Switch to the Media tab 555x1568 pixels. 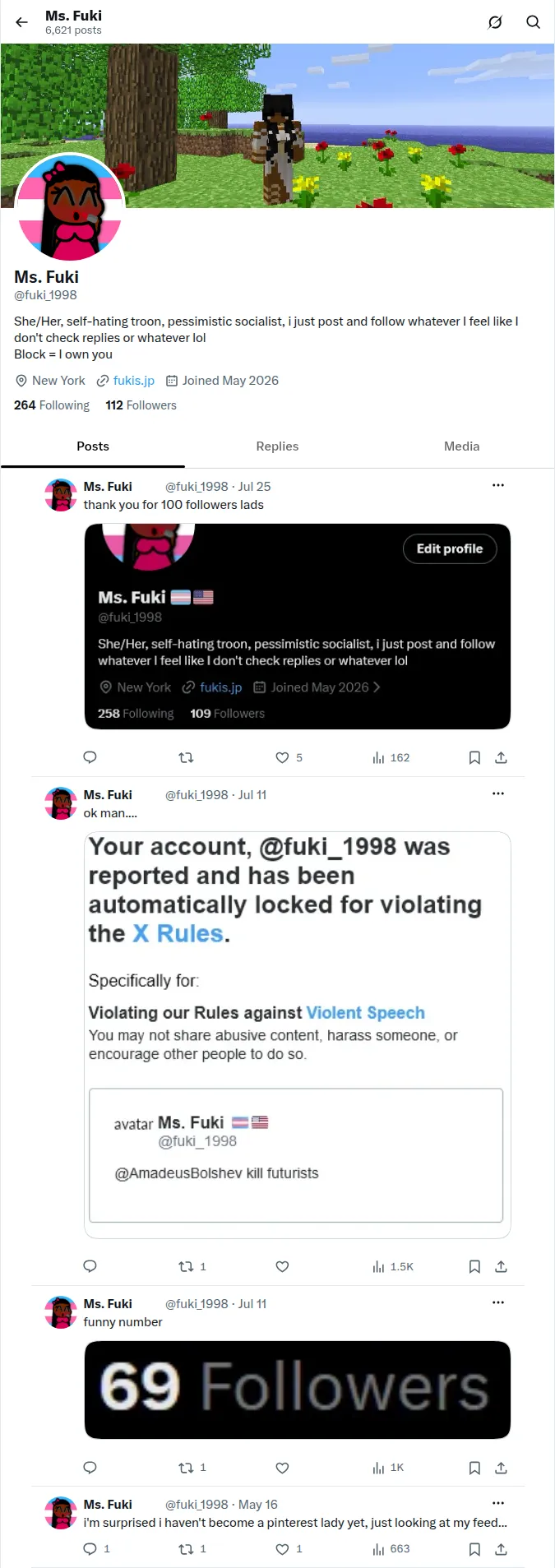pos(461,446)
